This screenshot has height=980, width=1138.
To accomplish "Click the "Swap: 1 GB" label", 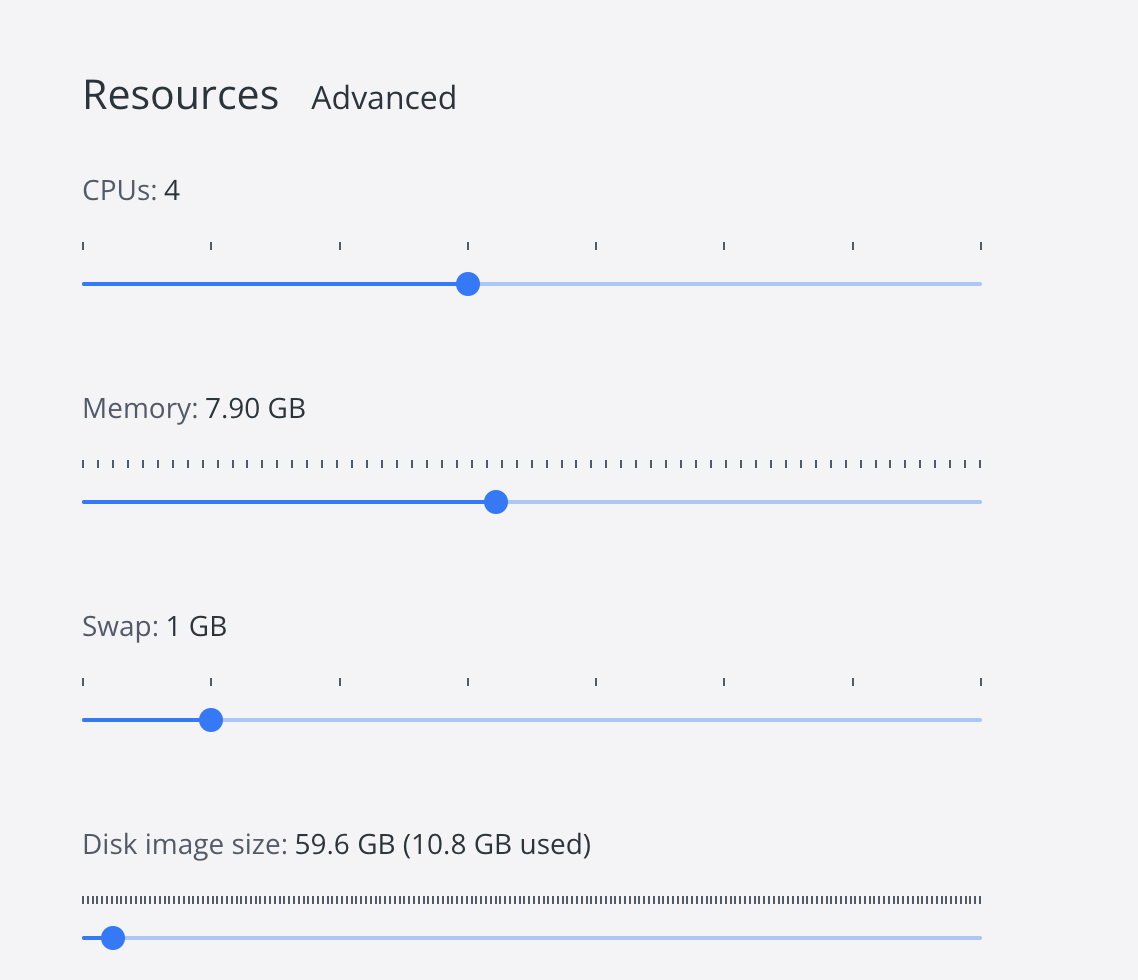I will (x=155, y=627).
